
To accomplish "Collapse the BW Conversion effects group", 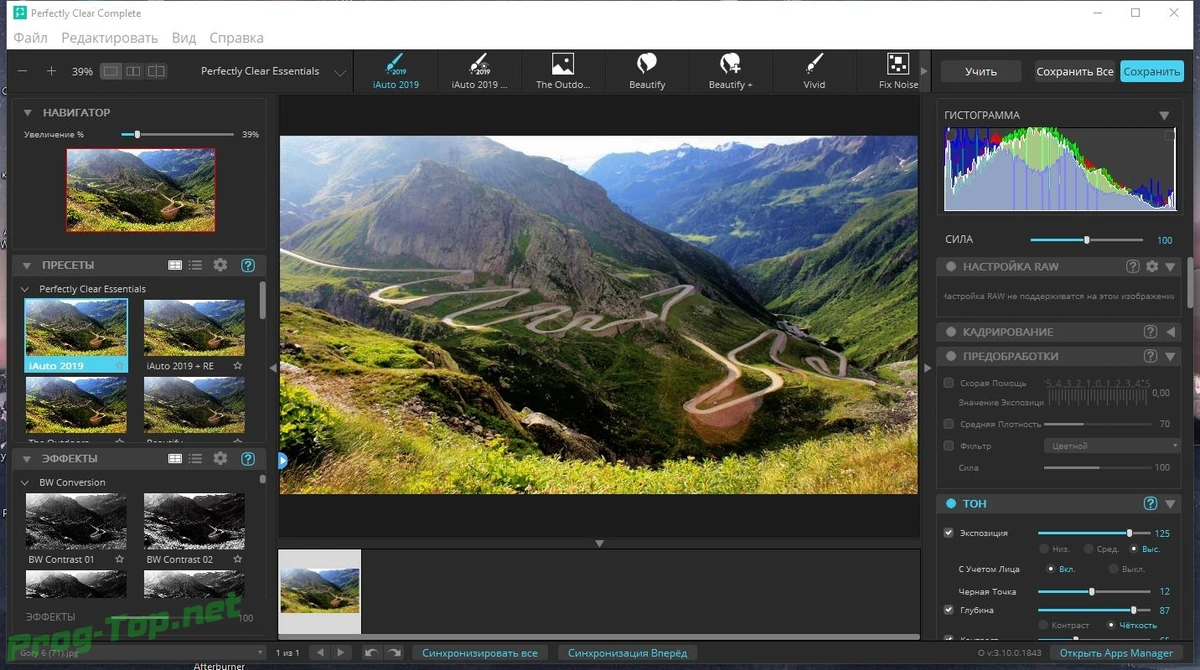I will [26, 482].
